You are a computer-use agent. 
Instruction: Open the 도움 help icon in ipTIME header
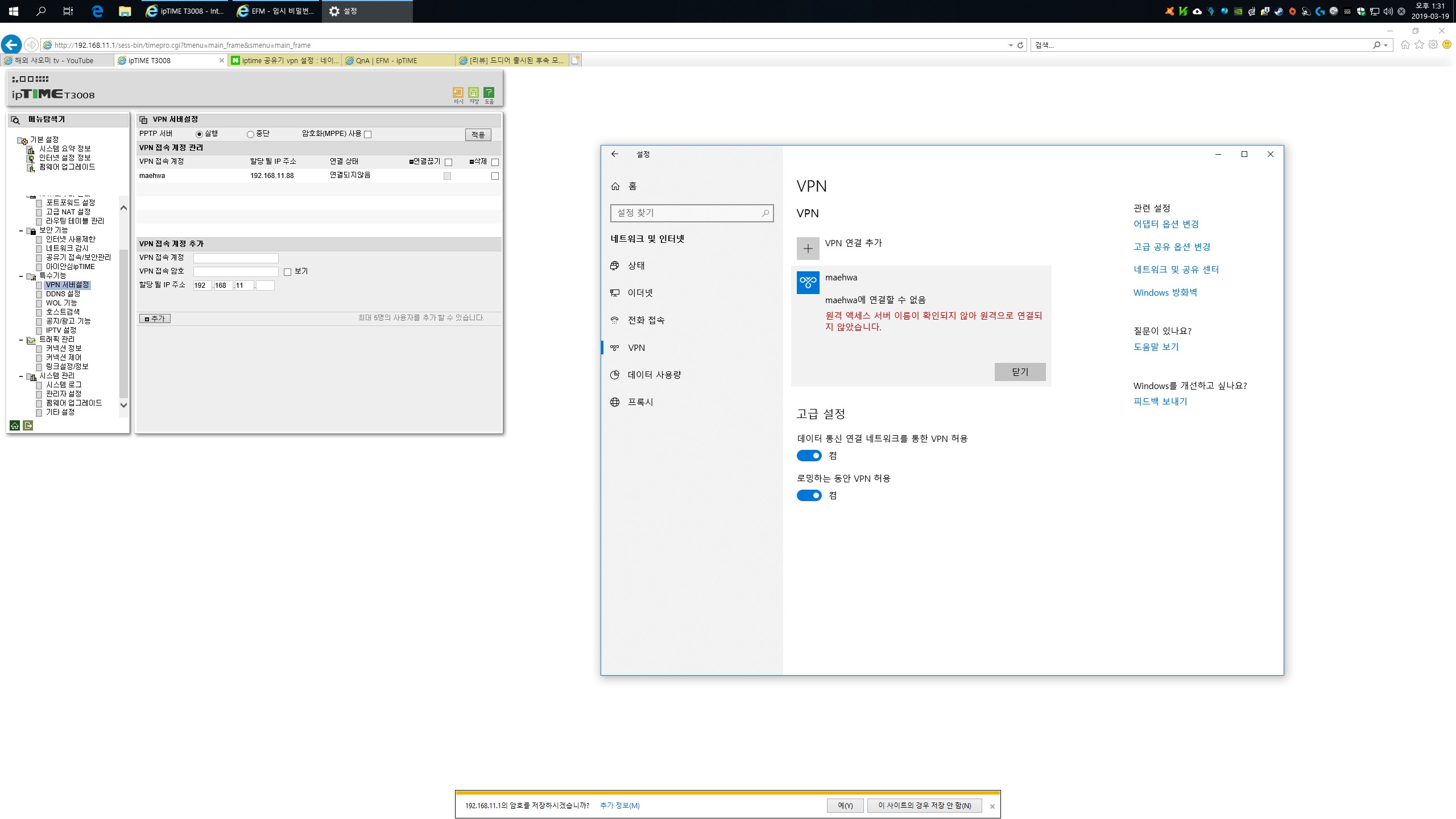pyautogui.click(x=489, y=92)
